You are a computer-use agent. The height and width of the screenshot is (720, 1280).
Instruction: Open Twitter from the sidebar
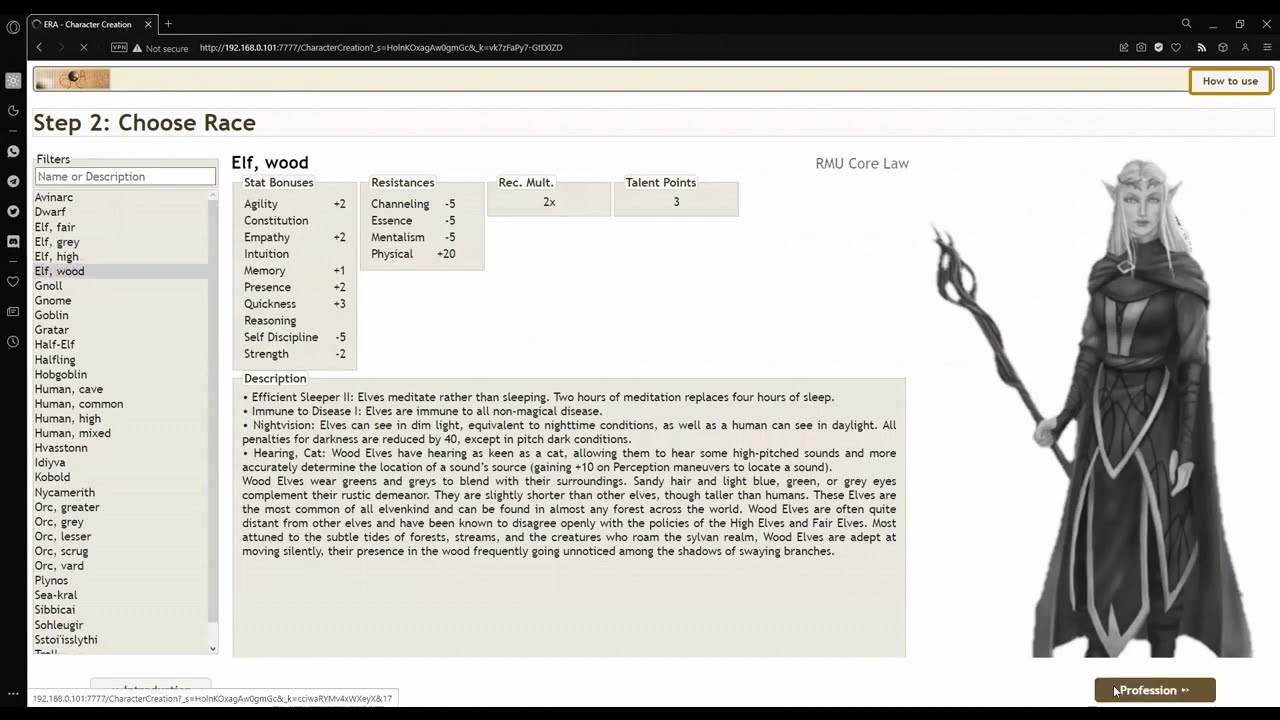click(13, 211)
